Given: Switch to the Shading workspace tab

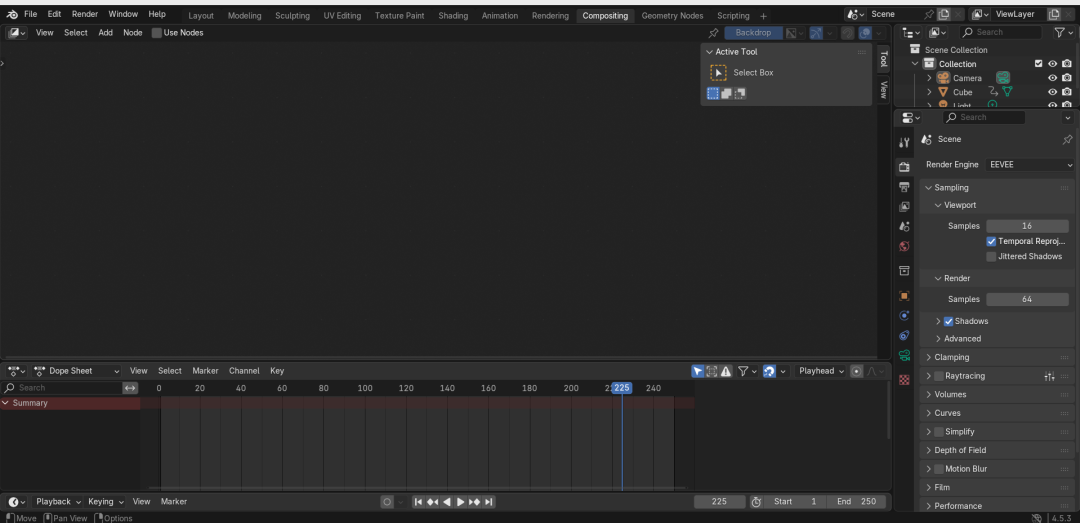Looking at the screenshot, I should 453,16.
